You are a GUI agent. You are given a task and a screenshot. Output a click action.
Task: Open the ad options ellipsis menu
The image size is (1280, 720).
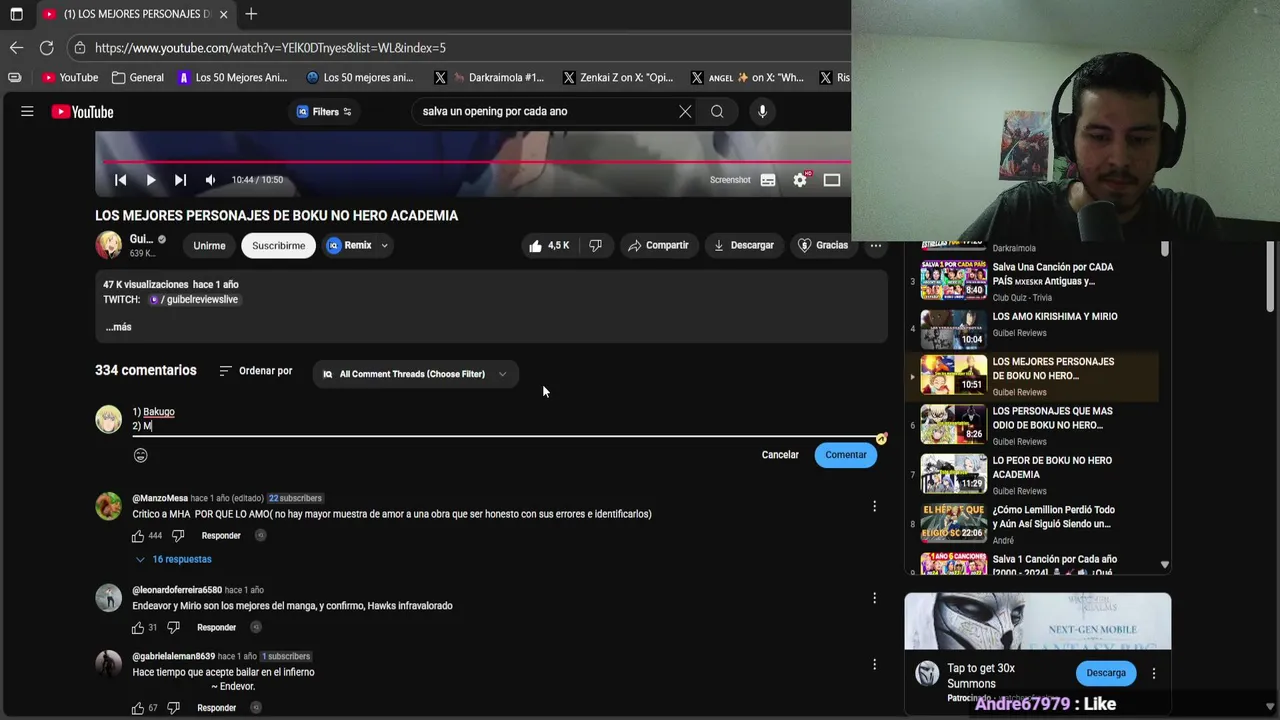[1154, 673]
